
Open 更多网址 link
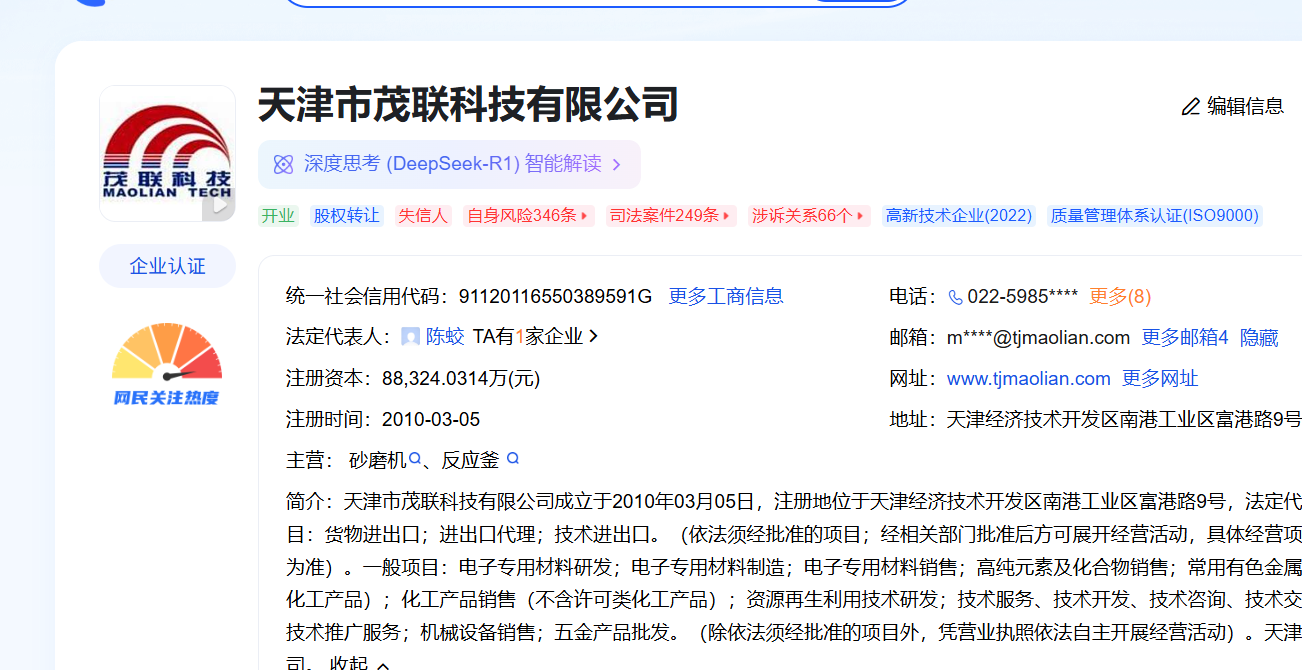pyautogui.click(x=1160, y=379)
